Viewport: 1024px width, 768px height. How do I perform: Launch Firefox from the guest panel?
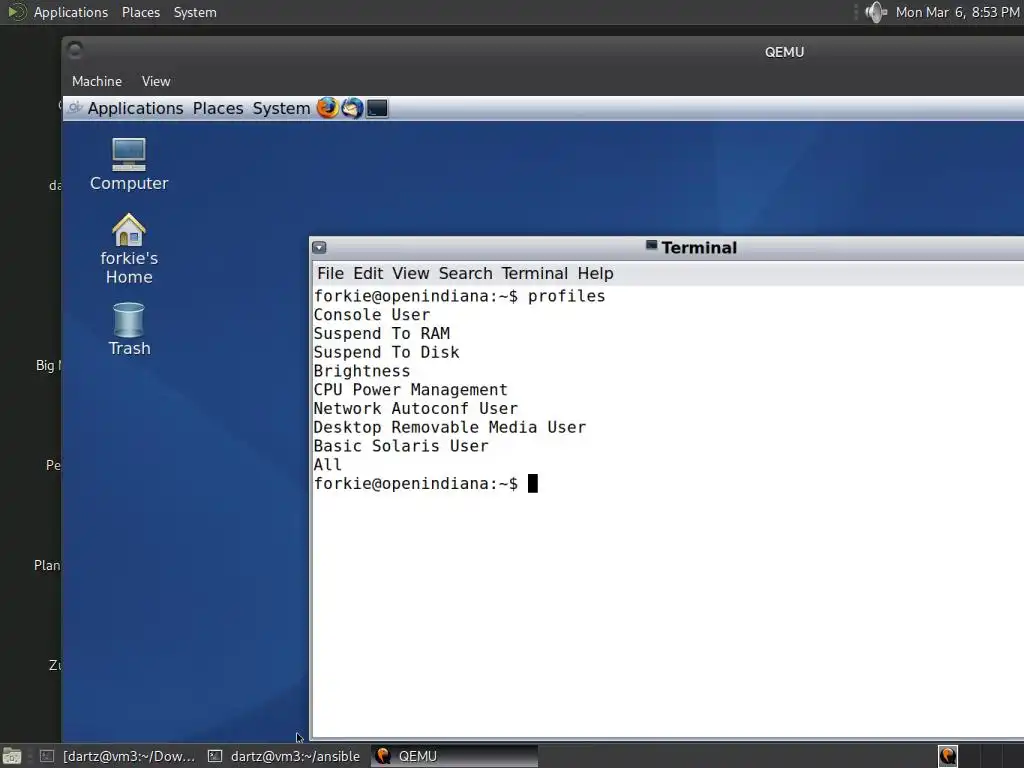tap(328, 108)
